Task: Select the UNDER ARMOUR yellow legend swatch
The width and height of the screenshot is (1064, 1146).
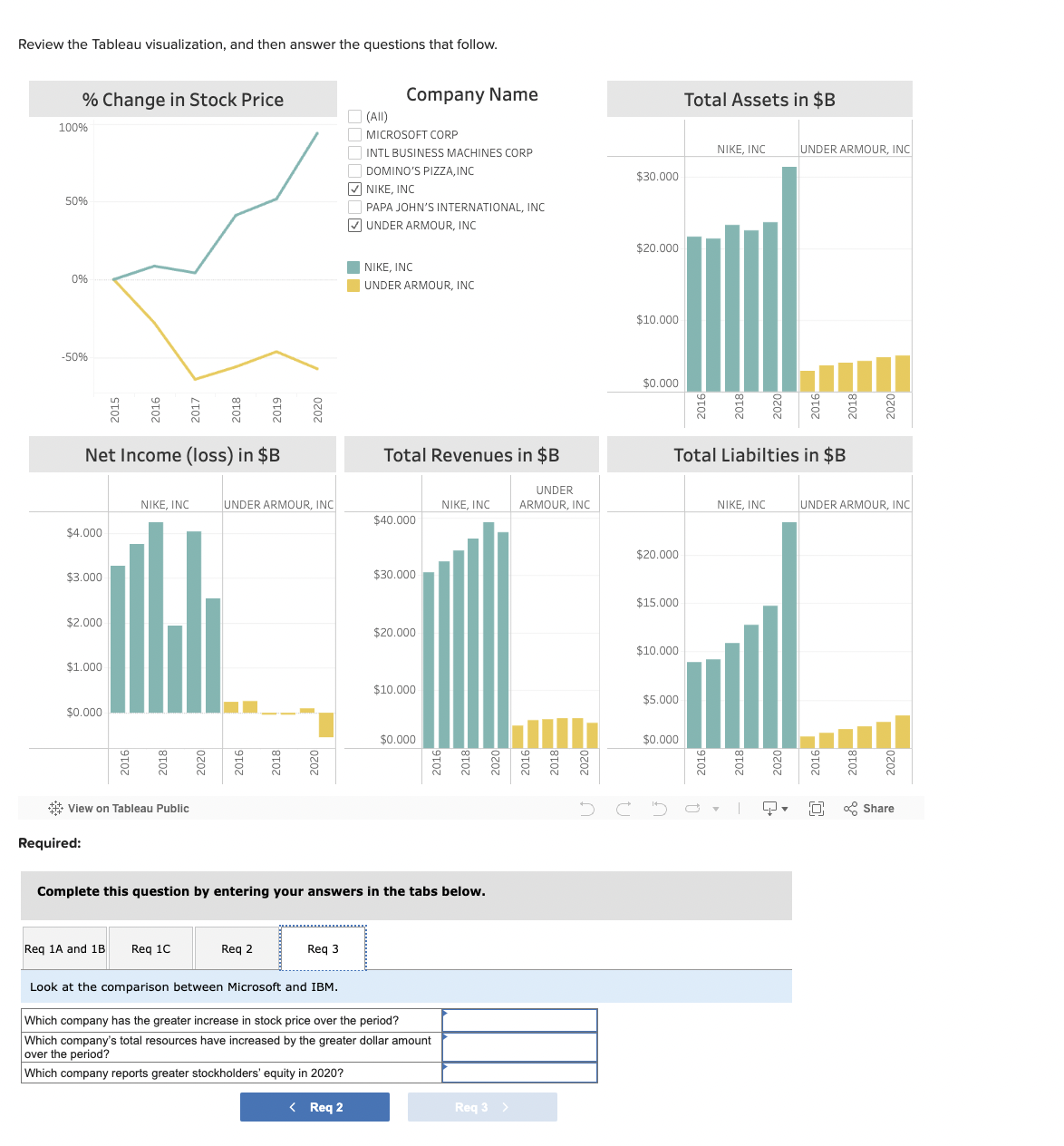Action: [x=353, y=285]
